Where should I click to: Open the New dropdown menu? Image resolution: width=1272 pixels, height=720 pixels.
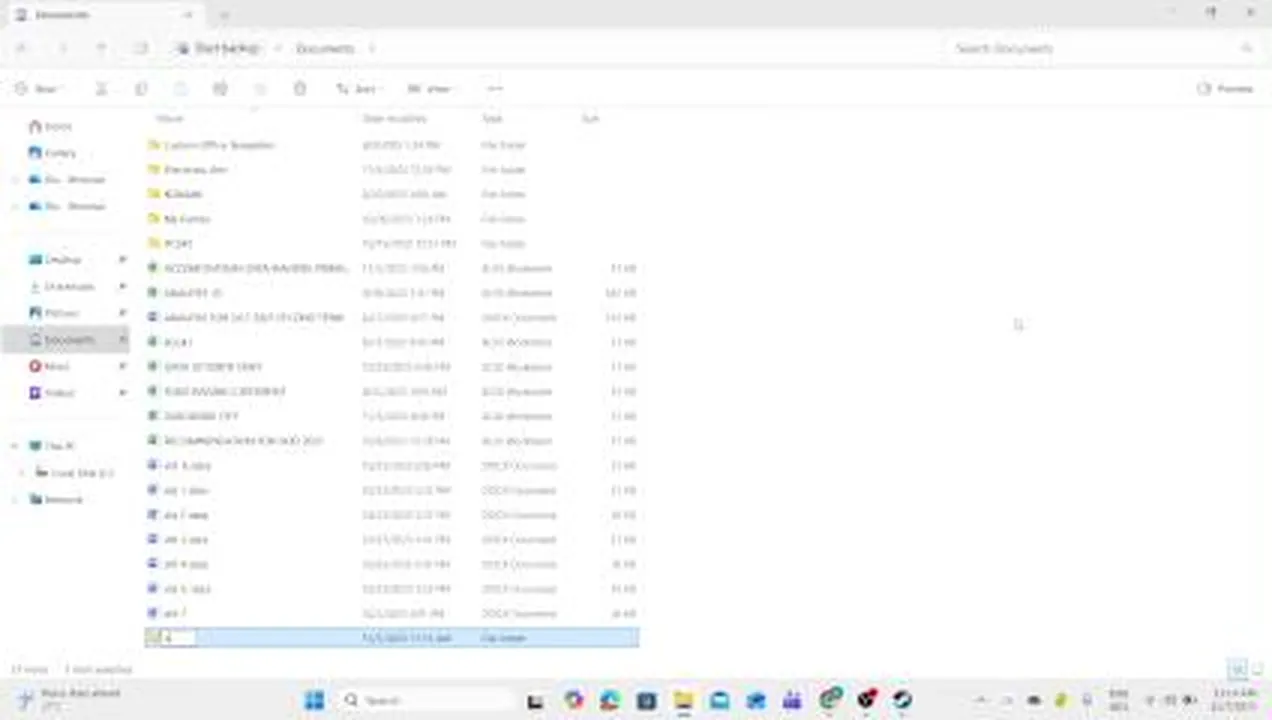[40, 89]
